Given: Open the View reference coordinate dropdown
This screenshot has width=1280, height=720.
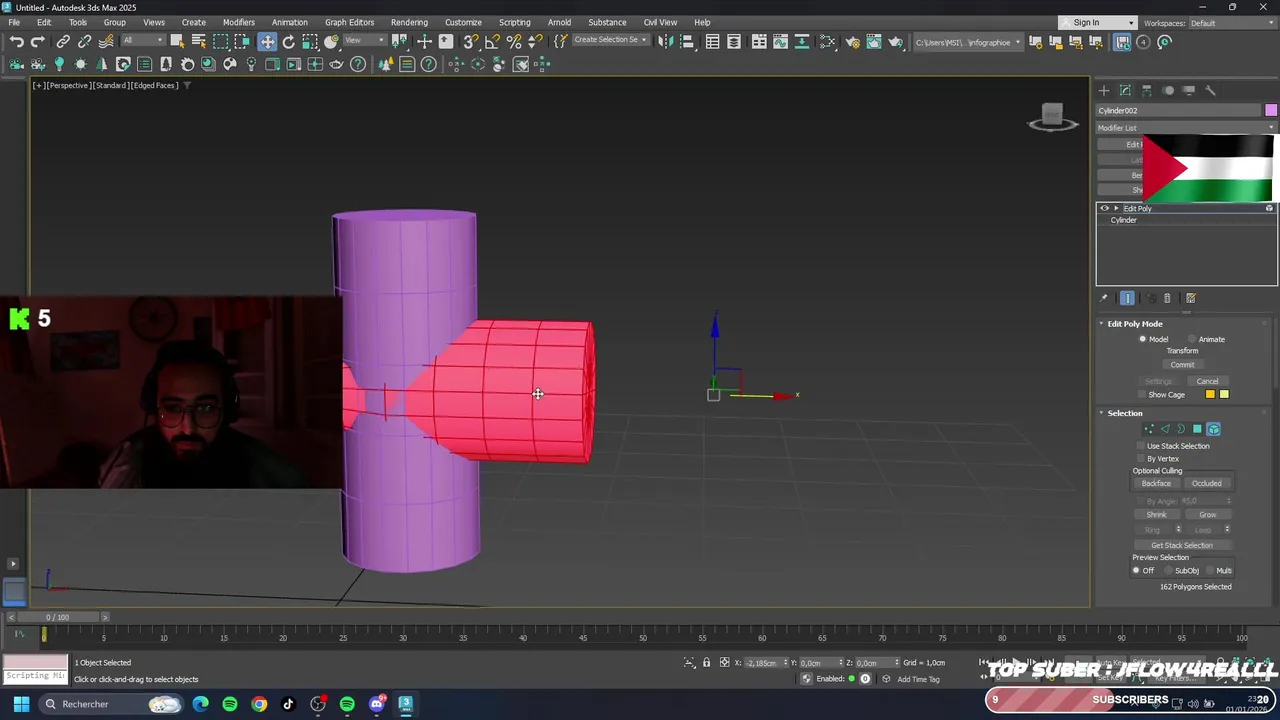Looking at the screenshot, I should click(x=364, y=41).
